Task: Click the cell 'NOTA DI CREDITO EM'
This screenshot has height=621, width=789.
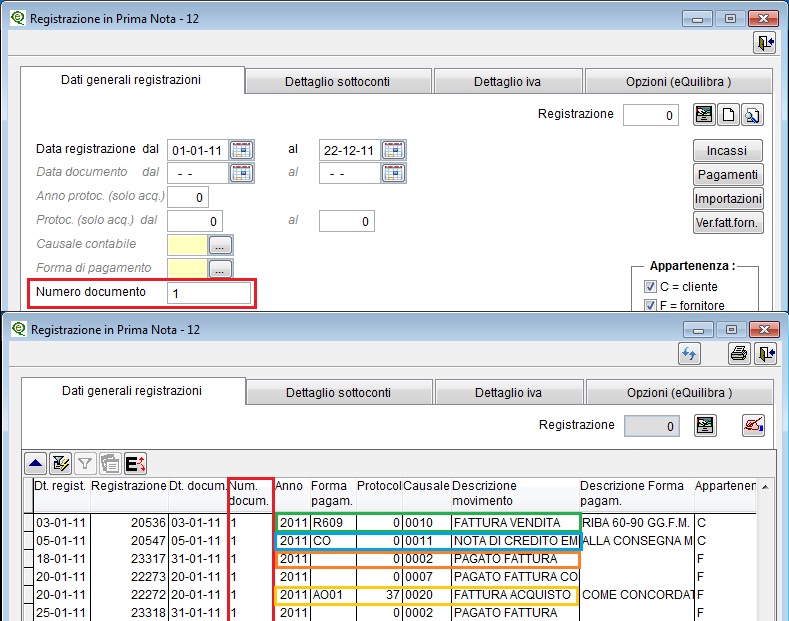Action: [515, 541]
